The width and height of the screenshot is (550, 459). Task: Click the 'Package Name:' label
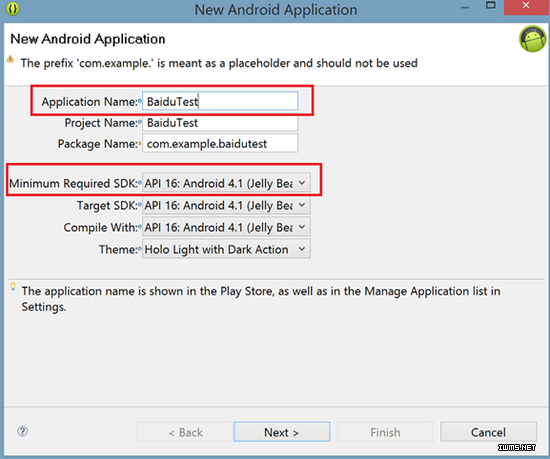(x=98, y=144)
